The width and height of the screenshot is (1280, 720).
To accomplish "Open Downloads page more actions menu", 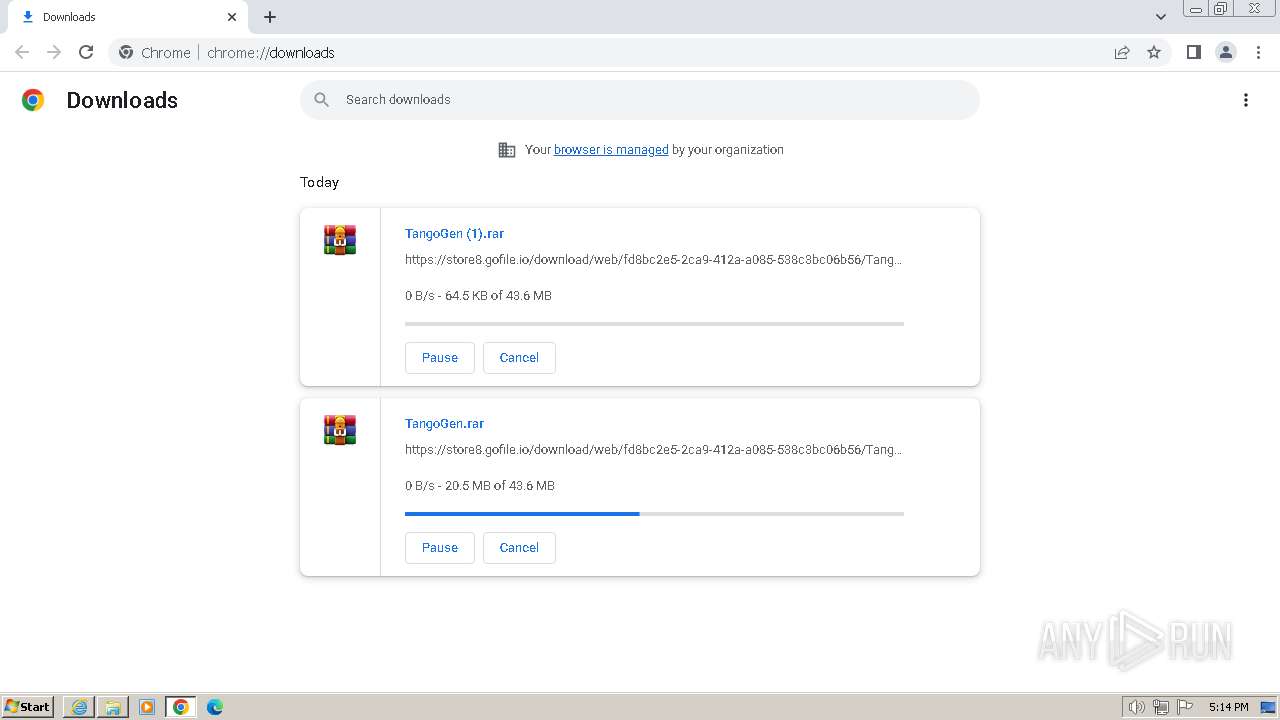I will [x=1246, y=100].
